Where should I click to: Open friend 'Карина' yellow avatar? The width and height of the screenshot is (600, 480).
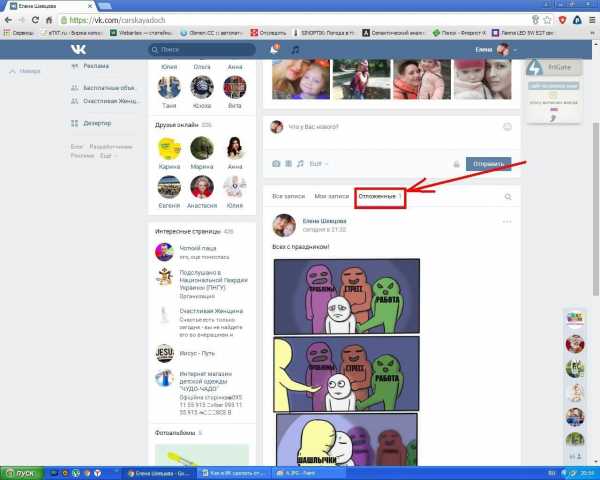click(169, 148)
